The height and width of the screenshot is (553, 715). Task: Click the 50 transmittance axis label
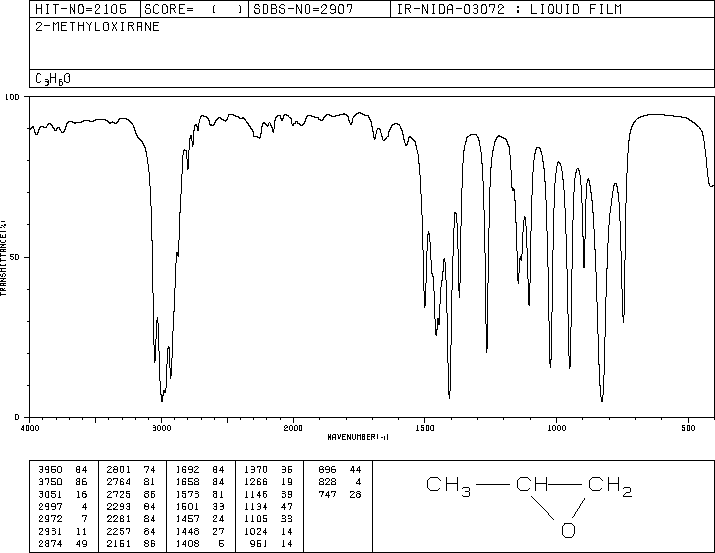[15, 257]
